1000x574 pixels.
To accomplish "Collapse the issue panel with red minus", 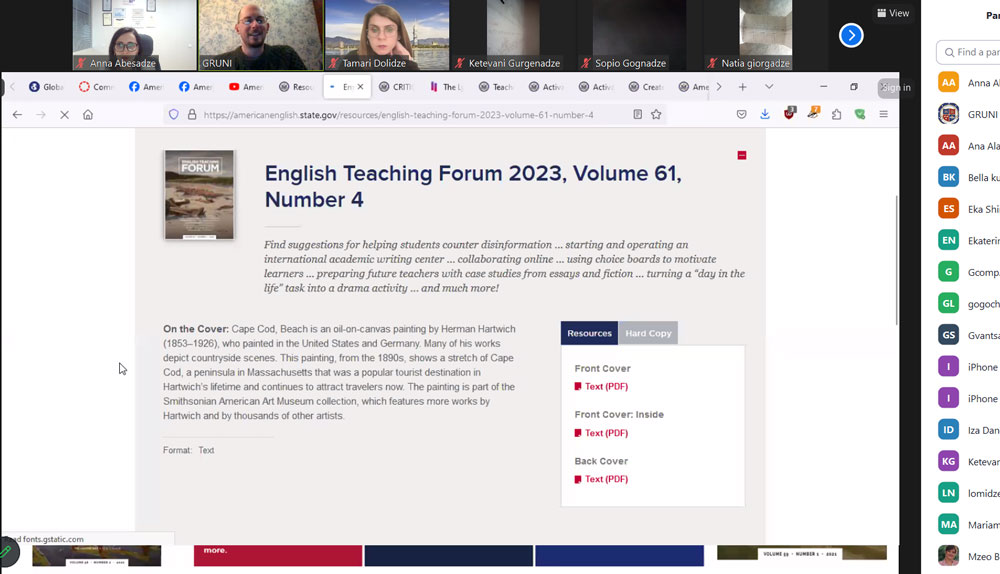I will 741,155.
